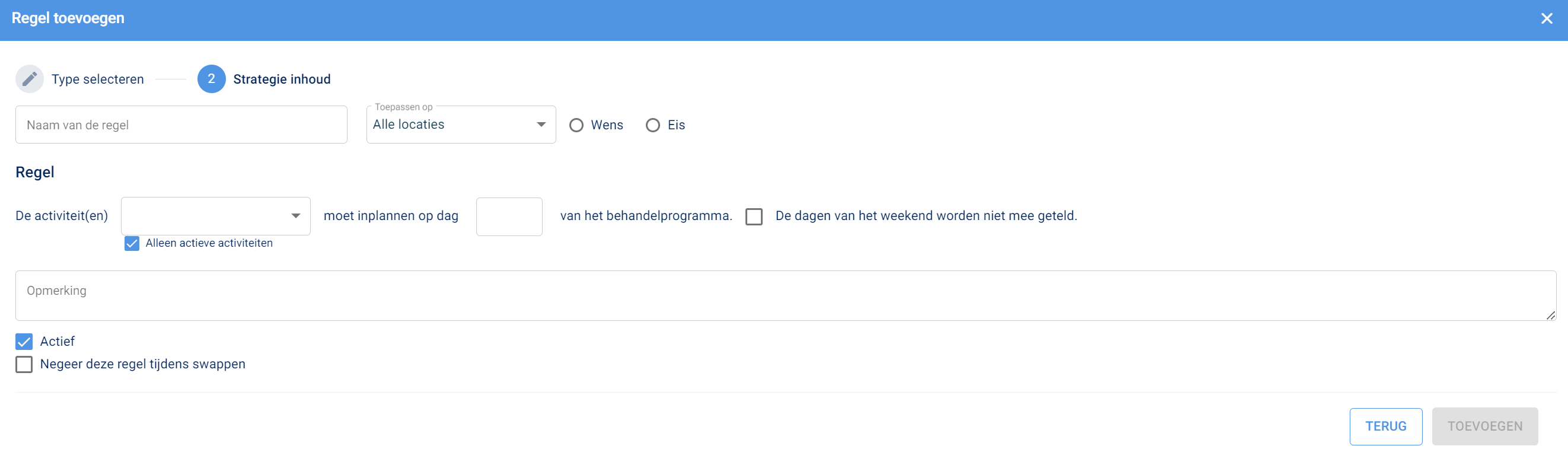Go to the Type selecteren step
Viewport: 1568px width, 465px height.
[97, 79]
